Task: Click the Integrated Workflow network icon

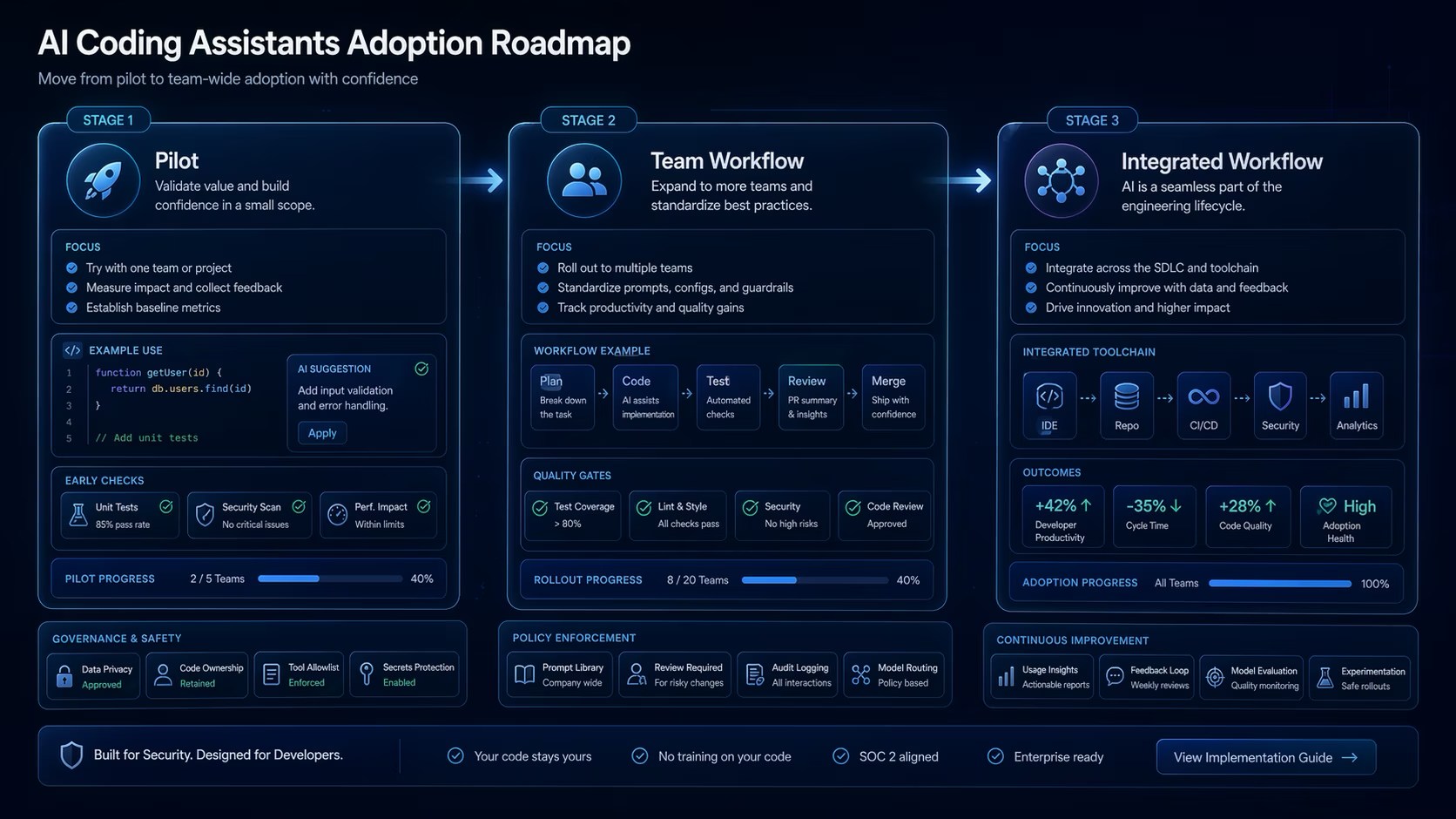Action: 1061,180
